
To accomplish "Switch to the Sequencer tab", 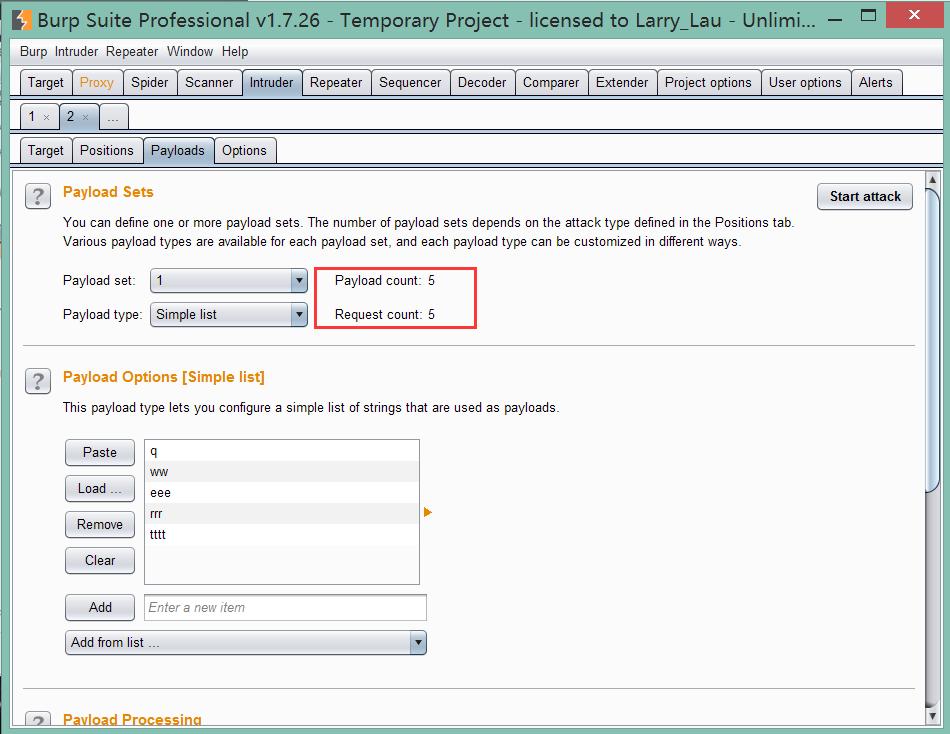I will (410, 82).
